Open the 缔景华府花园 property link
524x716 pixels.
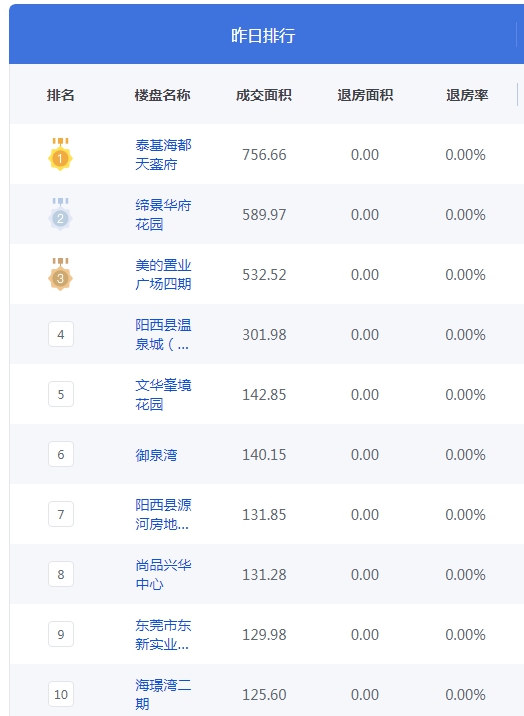click(x=163, y=214)
